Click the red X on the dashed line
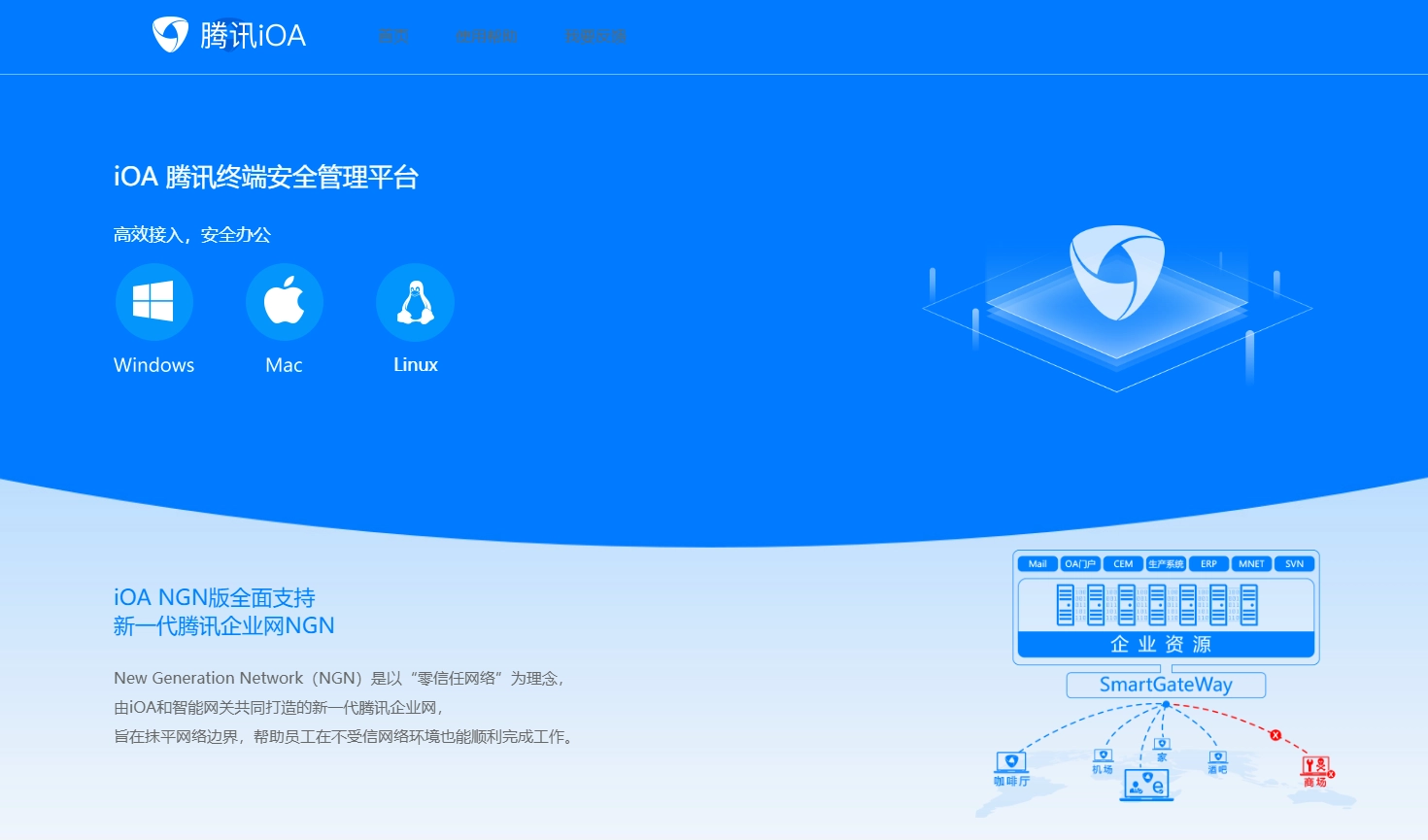Screen dimensions: 1428x840 1275,735
